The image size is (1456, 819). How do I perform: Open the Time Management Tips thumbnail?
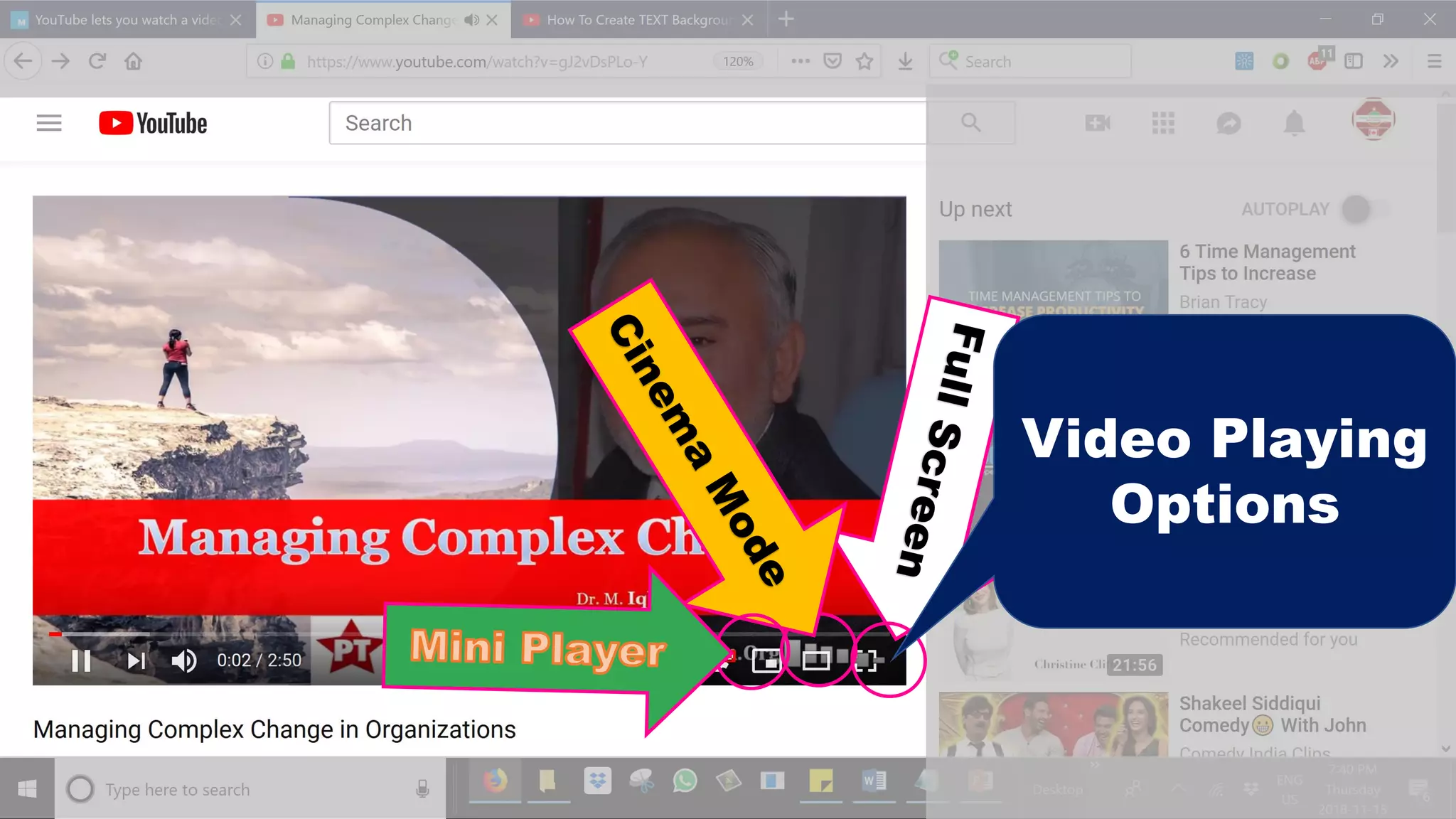pyautogui.click(x=1053, y=278)
